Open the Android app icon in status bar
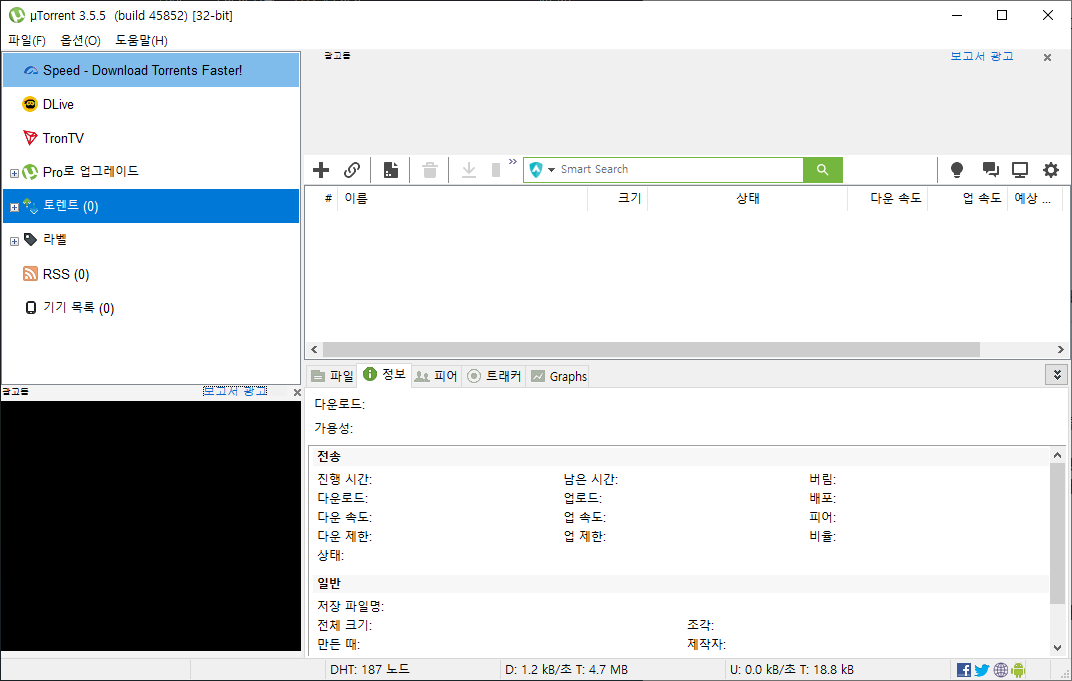Screen dimensions: 1072x681 (1018, 669)
